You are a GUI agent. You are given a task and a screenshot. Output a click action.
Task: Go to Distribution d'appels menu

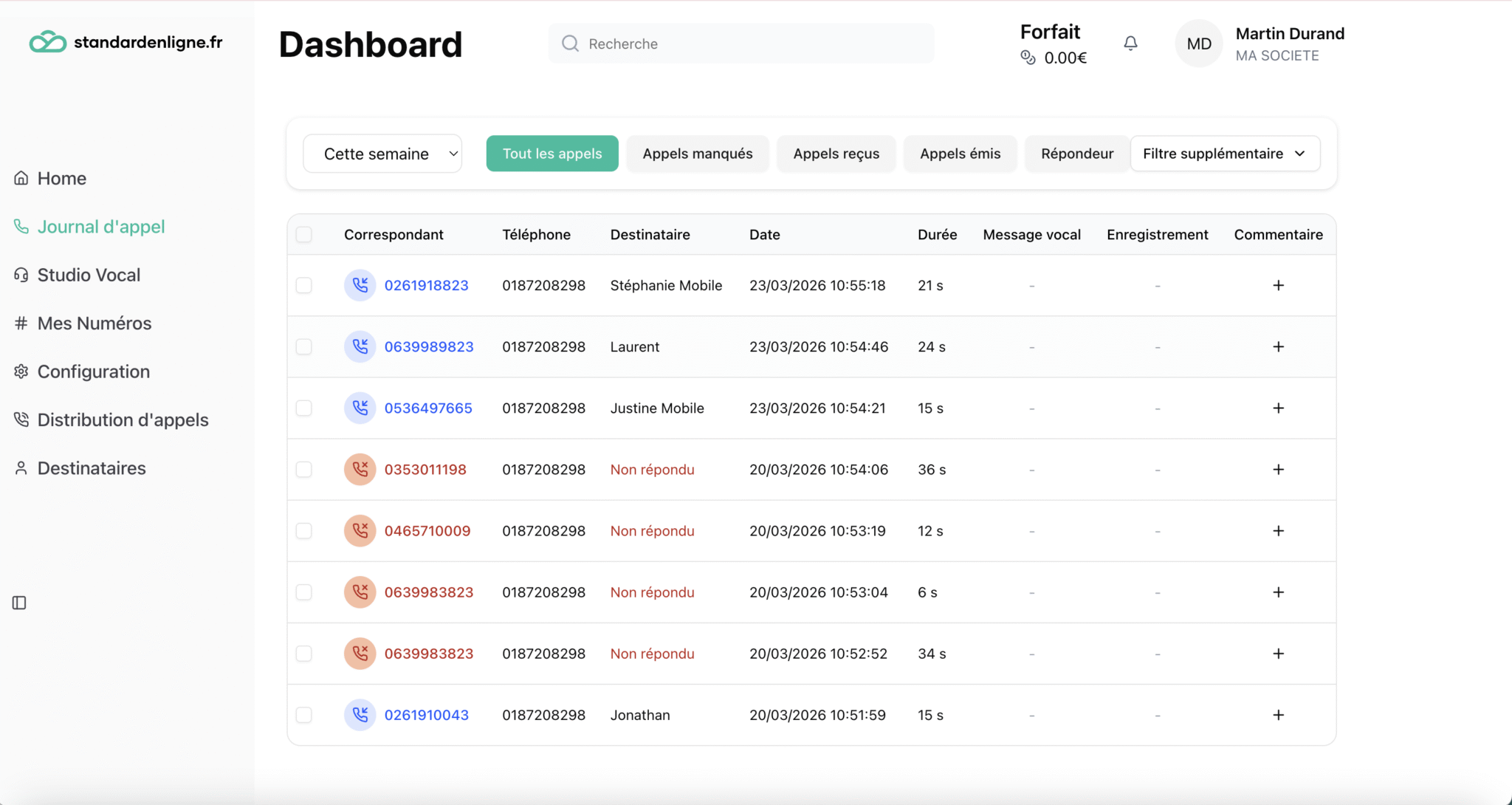click(123, 419)
